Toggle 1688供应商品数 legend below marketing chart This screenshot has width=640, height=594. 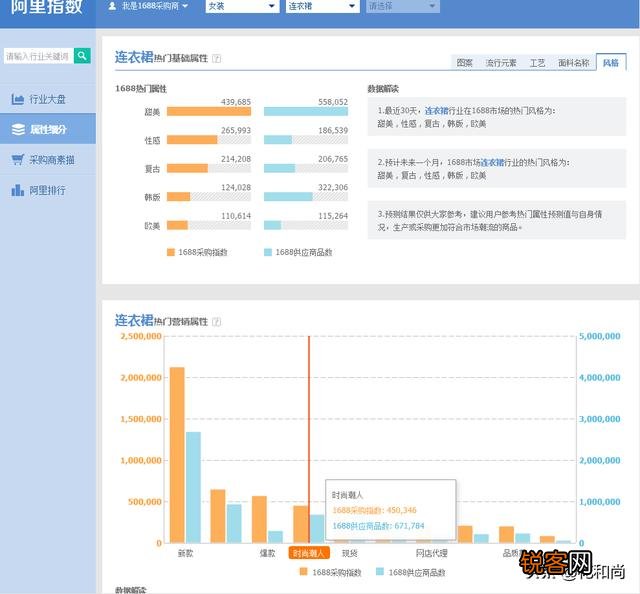(x=411, y=572)
